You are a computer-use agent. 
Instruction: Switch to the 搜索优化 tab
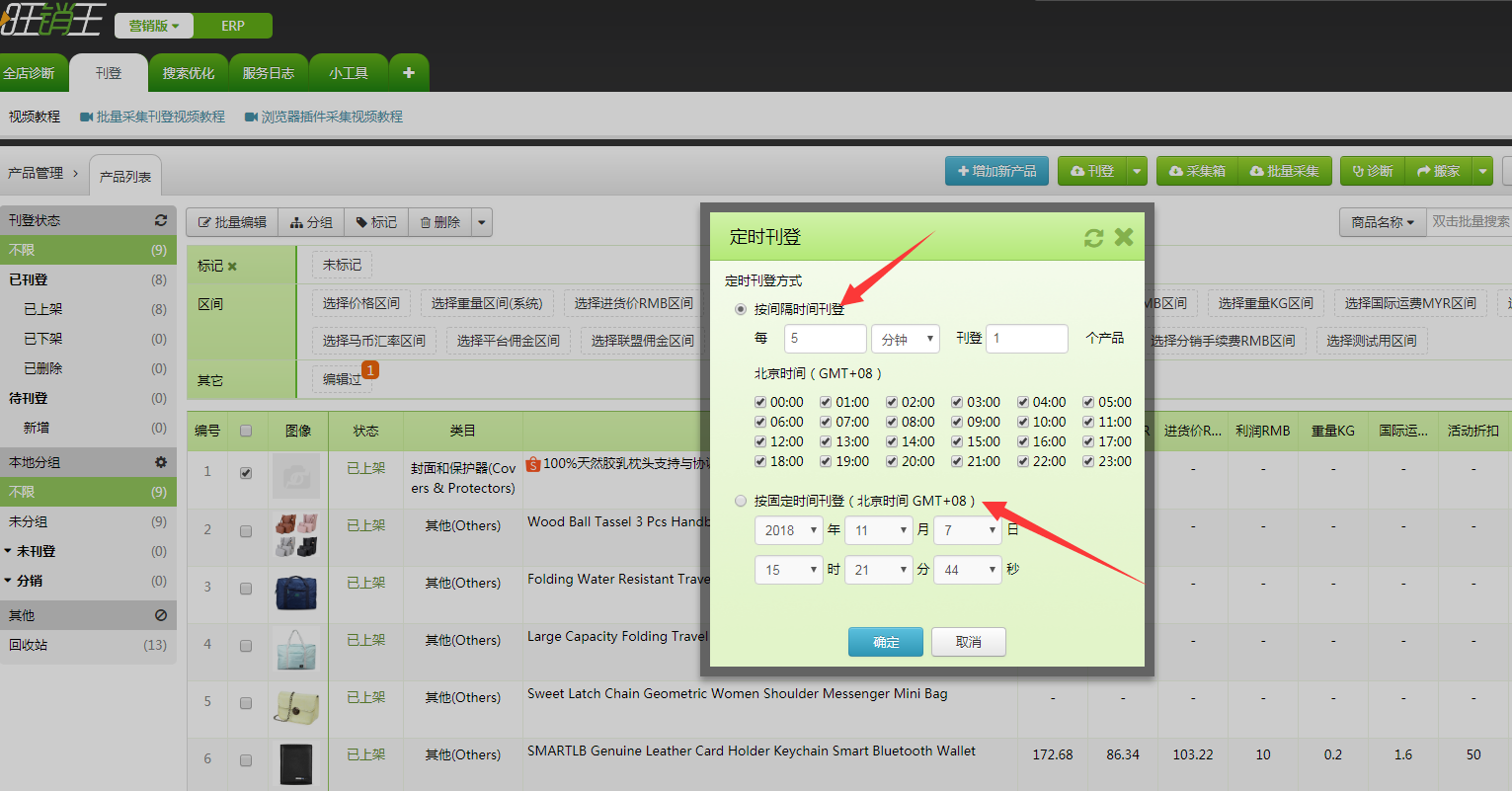pos(189,73)
